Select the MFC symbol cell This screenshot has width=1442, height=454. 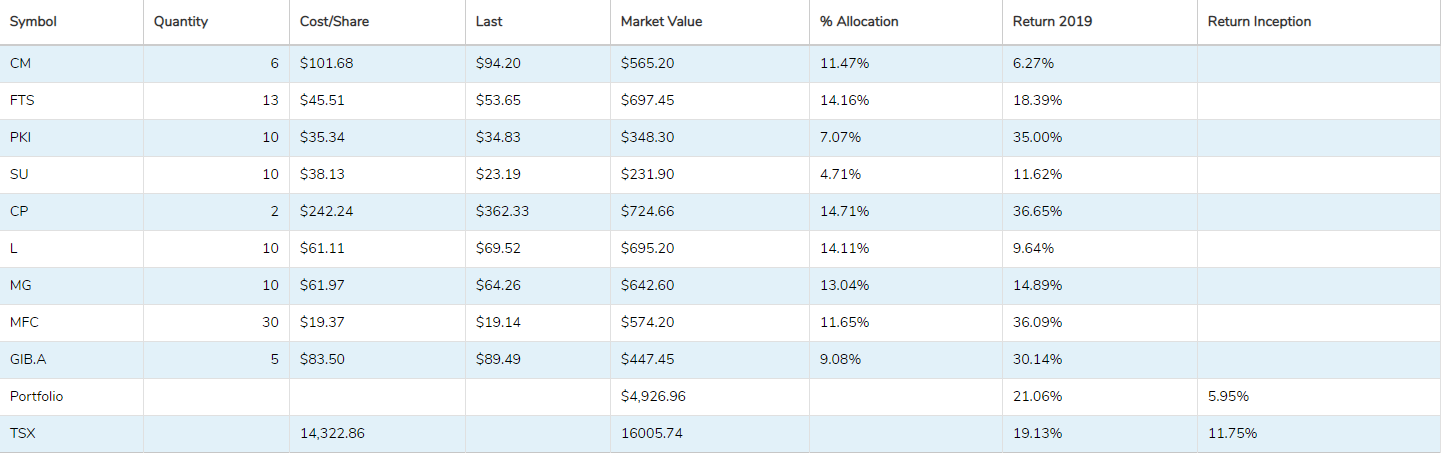tap(24, 322)
